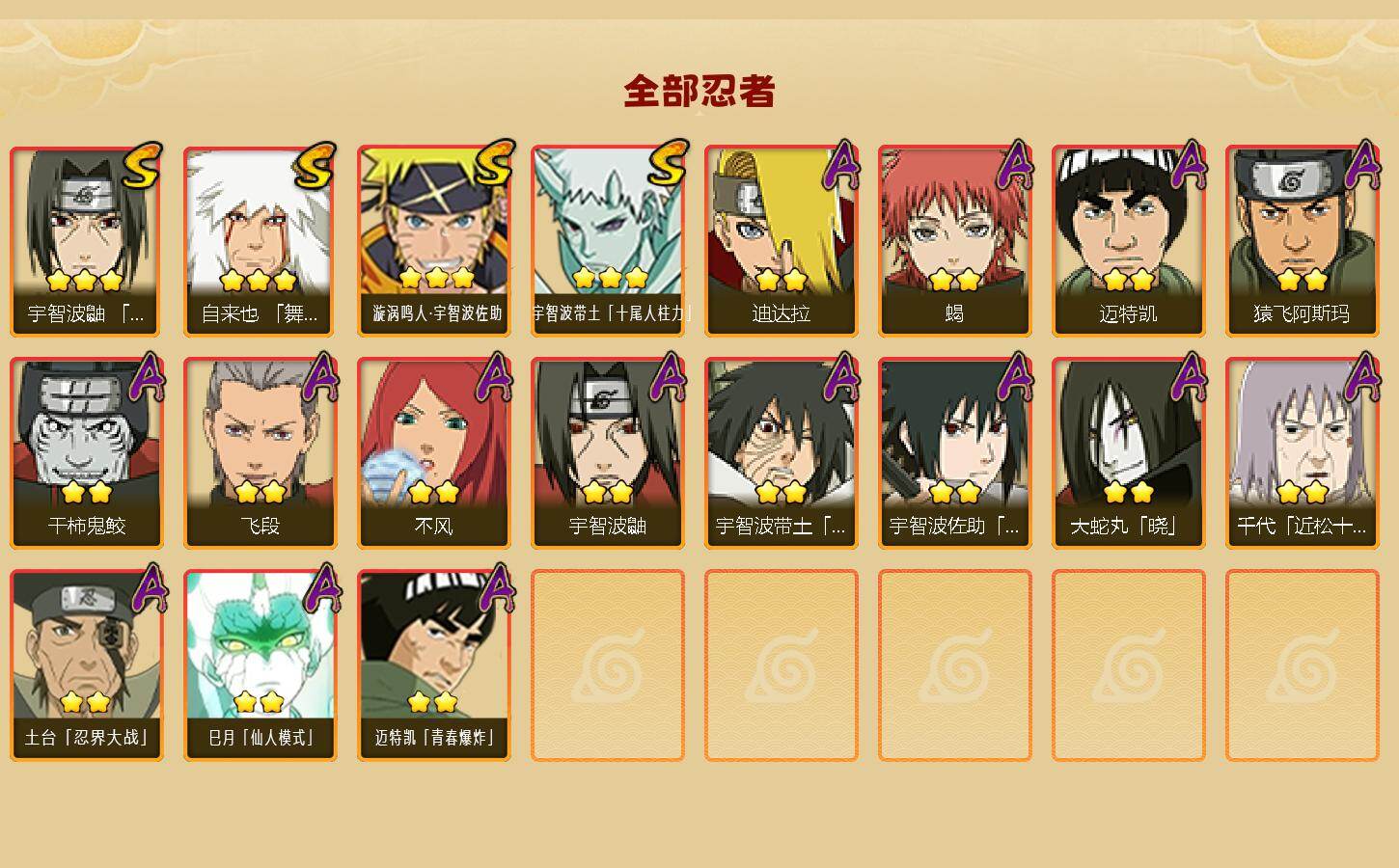Click the S-rank 宇智波鼬 card in first row
Viewport: 1399px width, 868px height.
[x=87, y=241]
